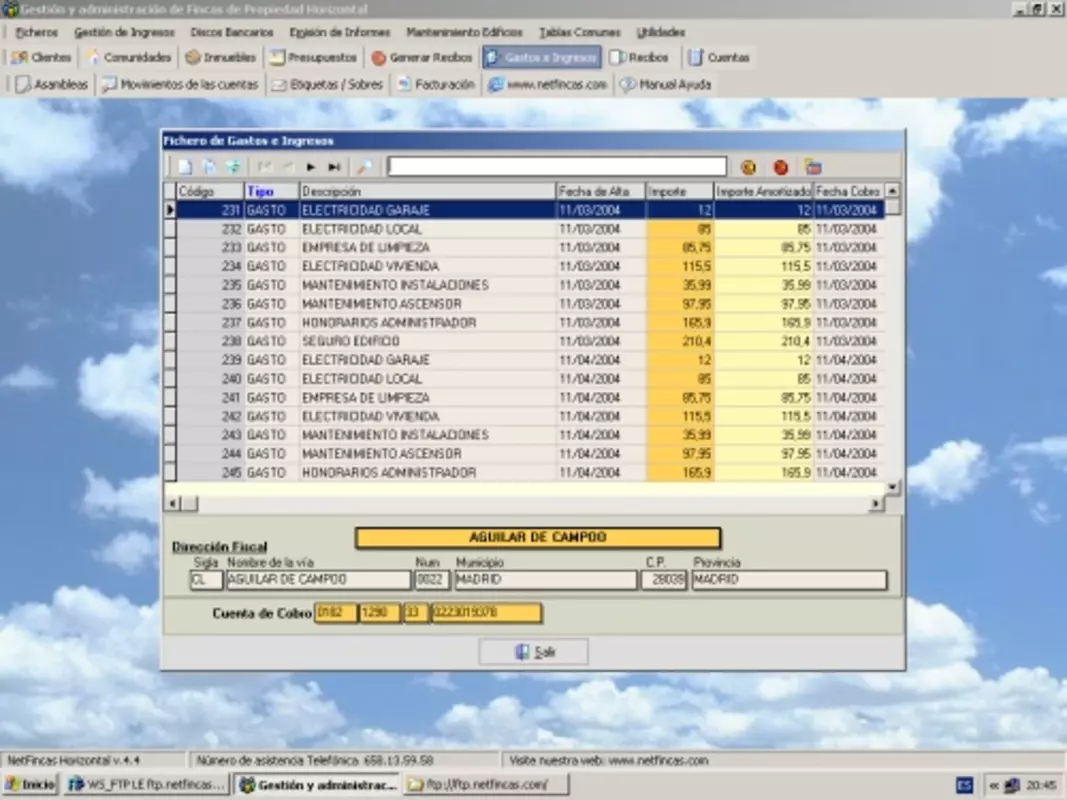
Task: Click the Generar Recibos toolbar button
Action: [422, 58]
